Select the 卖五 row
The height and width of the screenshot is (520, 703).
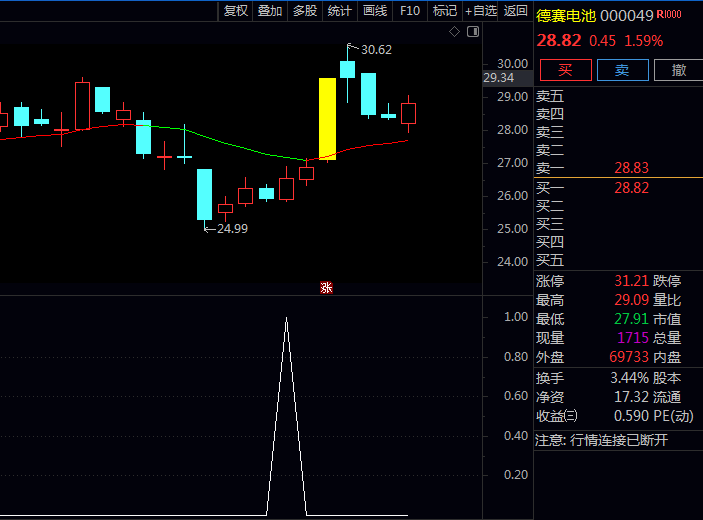[x=618, y=96]
